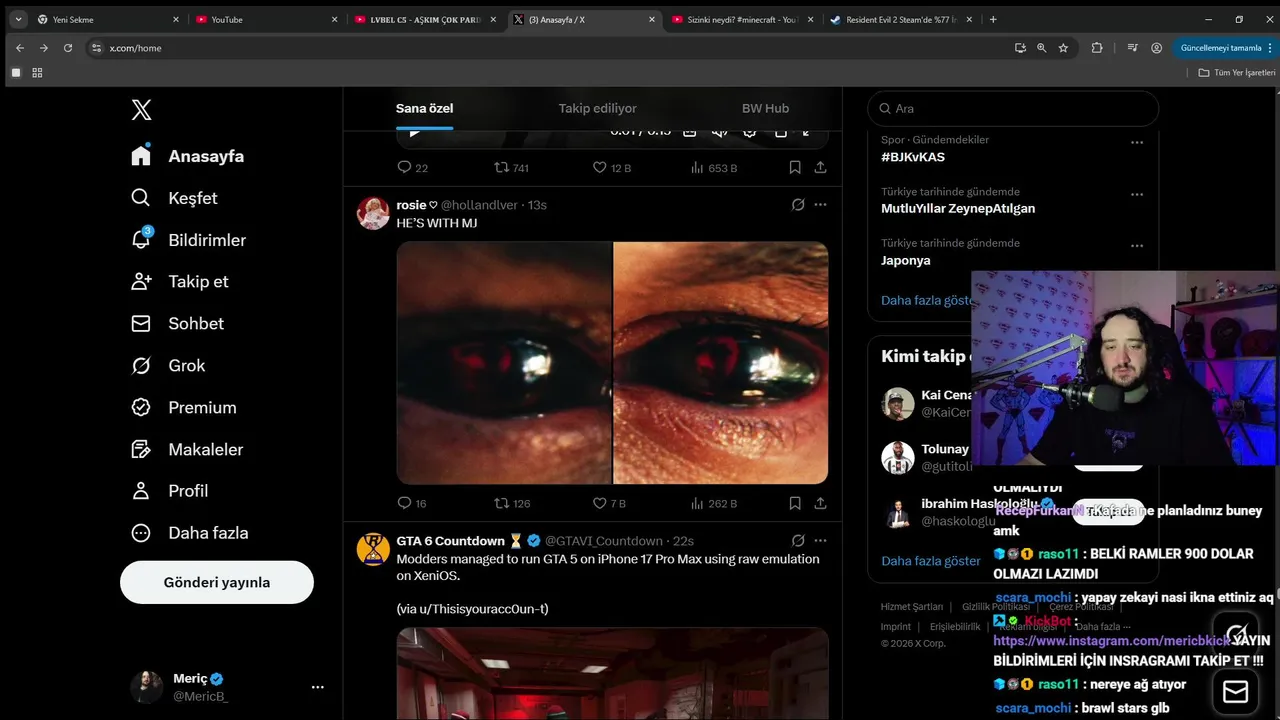Switch to Yeni Sekme browser tab
Image resolution: width=1280 pixels, height=720 pixels.
click(x=108, y=19)
